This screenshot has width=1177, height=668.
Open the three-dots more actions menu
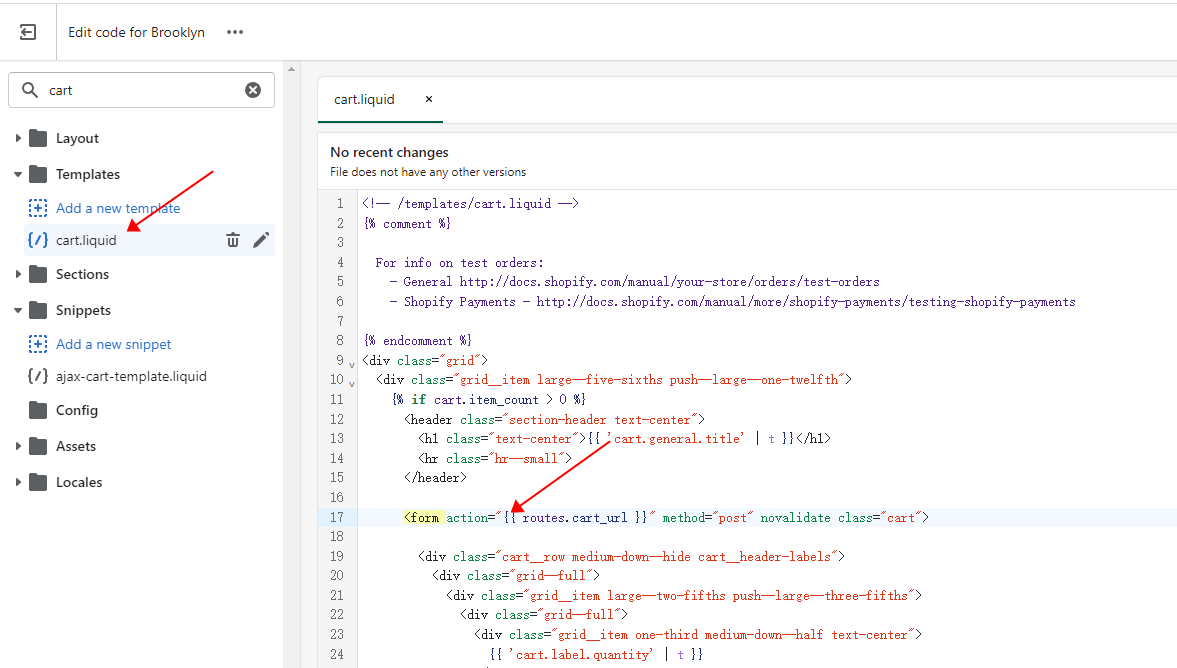tap(235, 32)
